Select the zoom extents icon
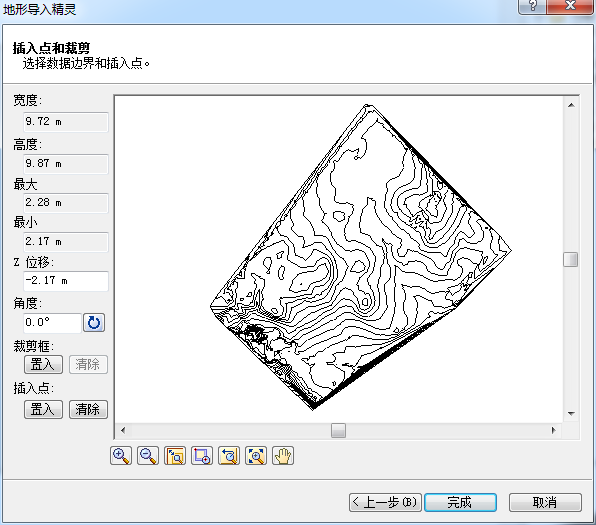Image resolution: width=596 pixels, height=525 pixels. pos(175,455)
